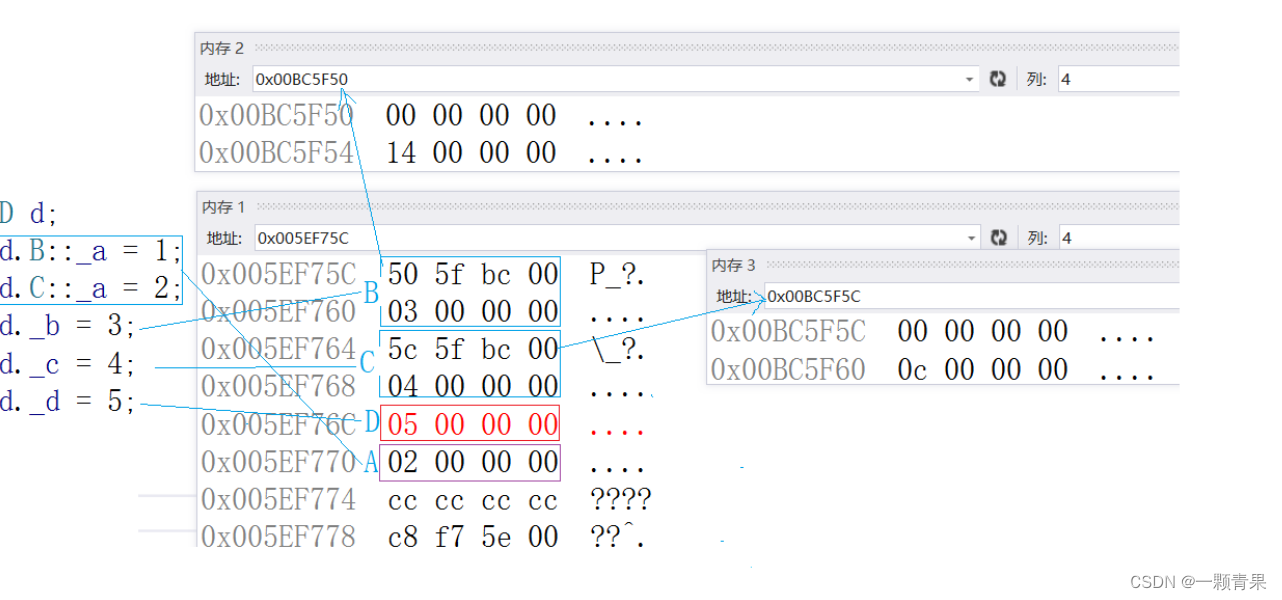Select memory row address 0x00BC5F54
This screenshot has width=1282, height=600.
coord(276,153)
